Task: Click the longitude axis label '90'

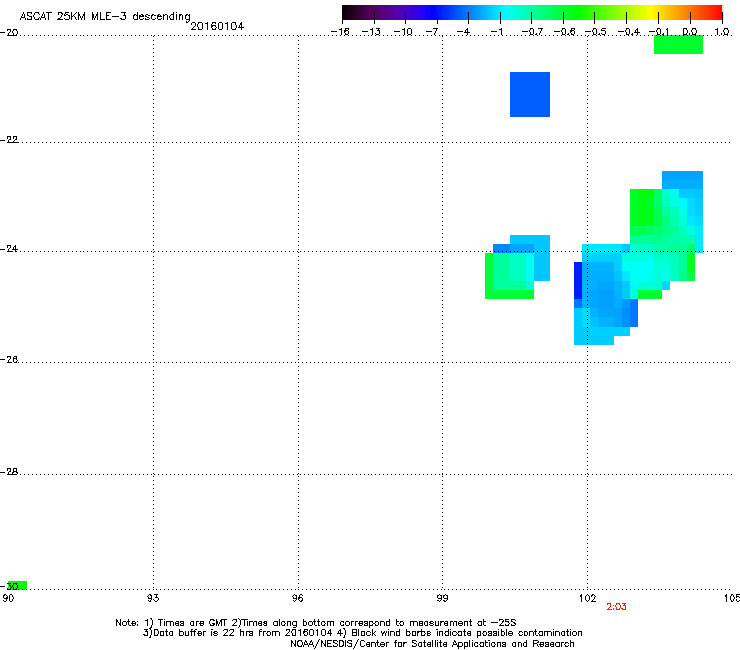Action: [x=8, y=599]
